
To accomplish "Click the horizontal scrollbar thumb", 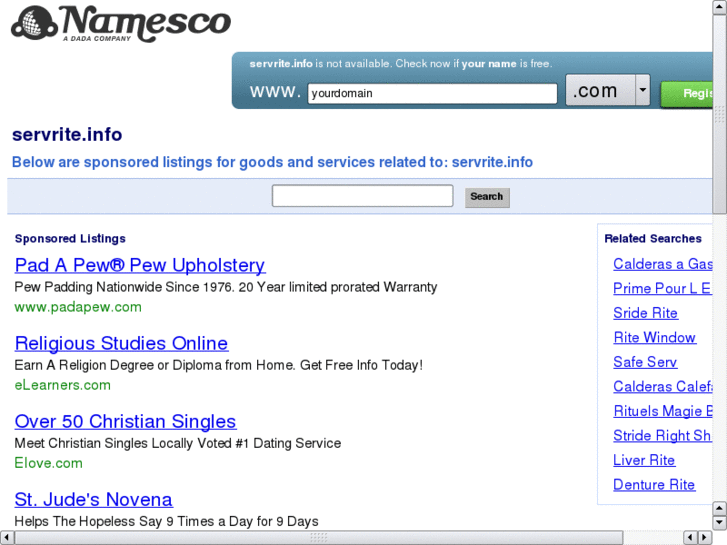I will (319, 538).
